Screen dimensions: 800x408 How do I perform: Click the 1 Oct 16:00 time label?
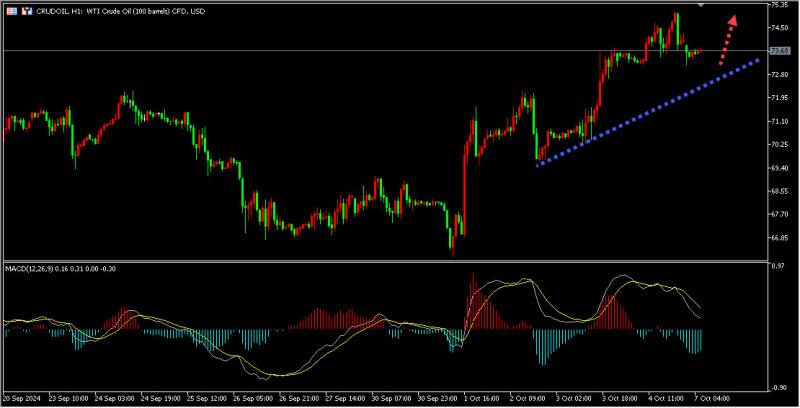tap(482, 398)
